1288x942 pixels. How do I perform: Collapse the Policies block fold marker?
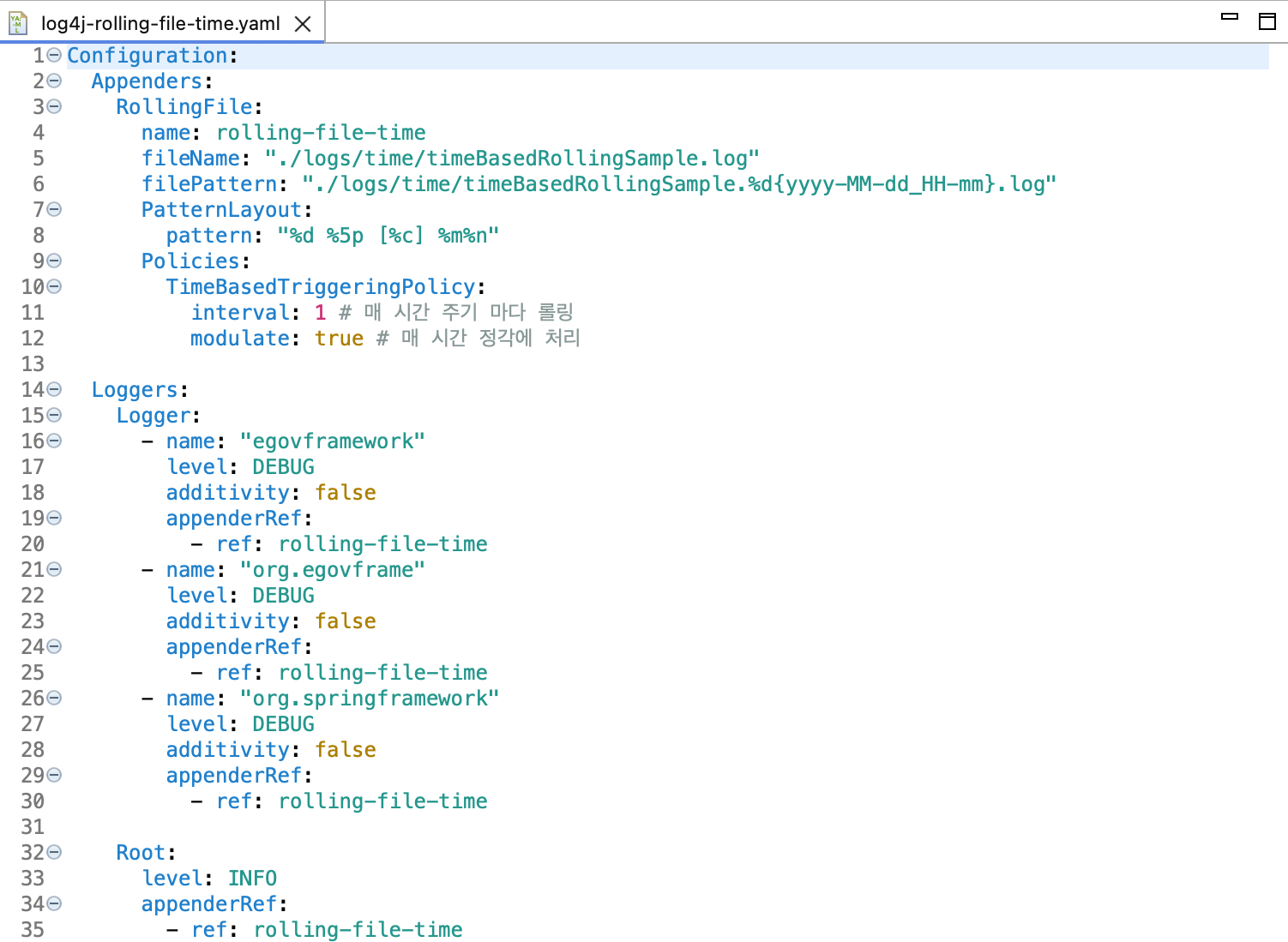coord(53,261)
